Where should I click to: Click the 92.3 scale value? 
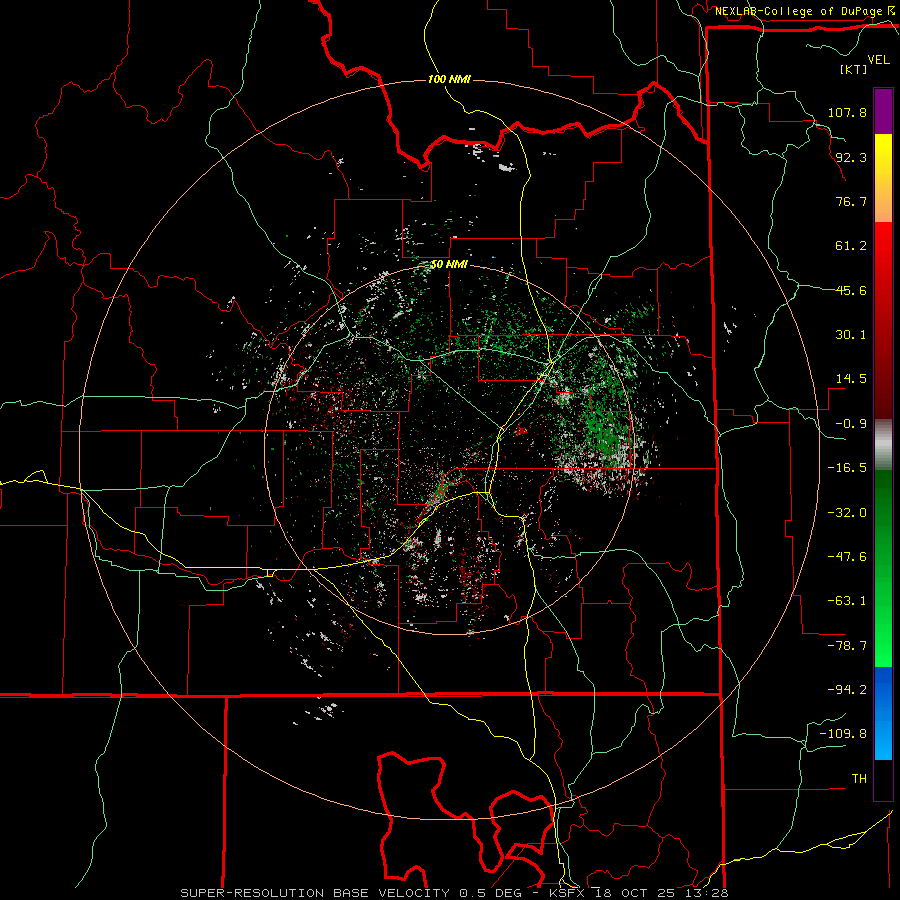click(x=851, y=157)
